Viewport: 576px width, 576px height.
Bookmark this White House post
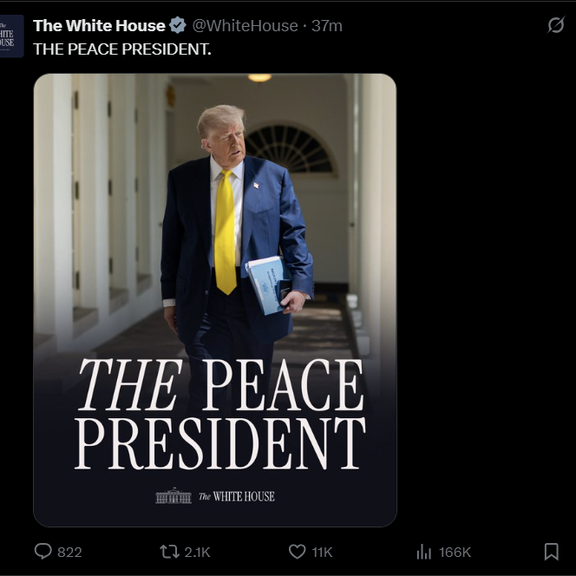[551, 552]
